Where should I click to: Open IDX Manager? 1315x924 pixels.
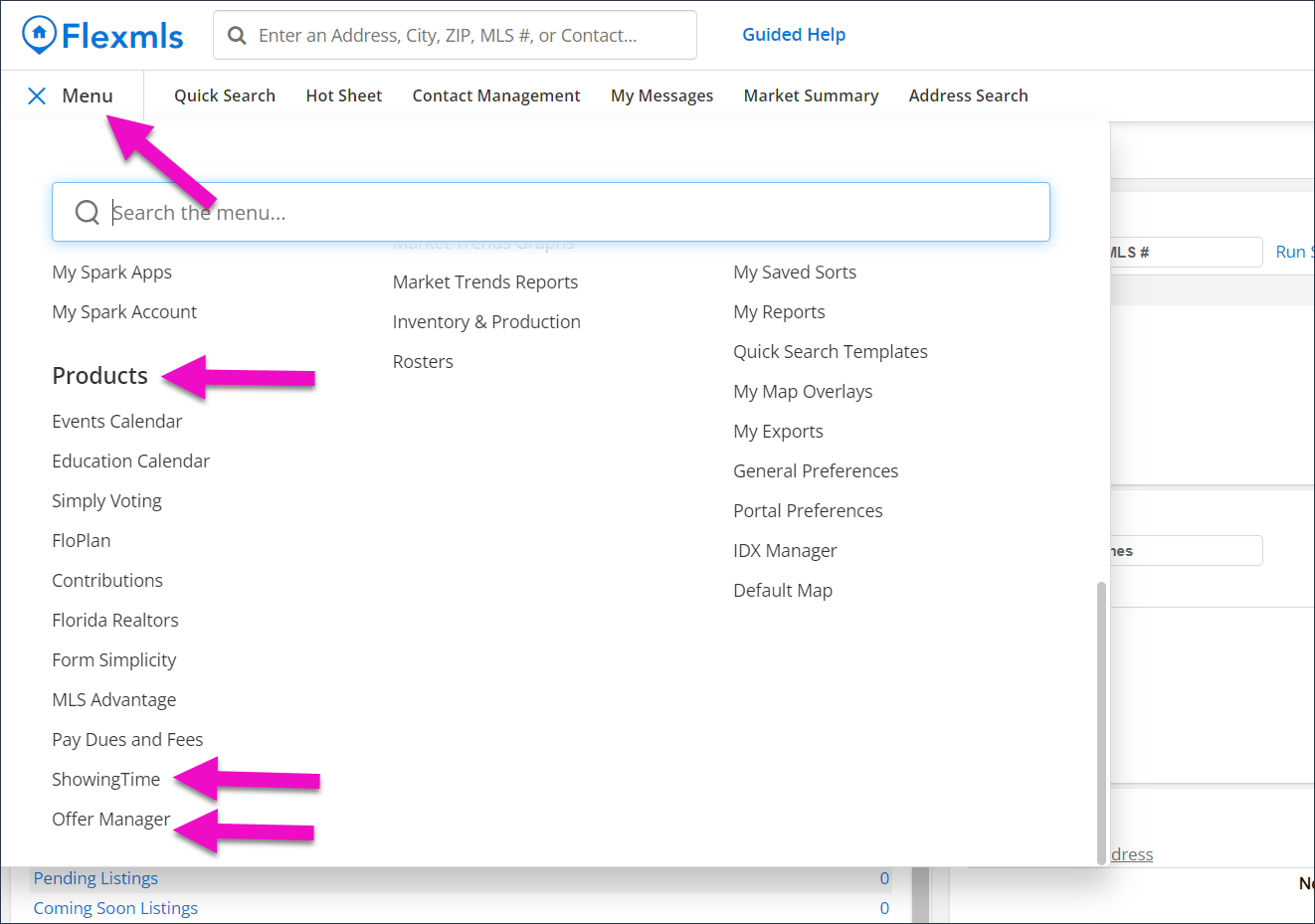click(x=785, y=551)
